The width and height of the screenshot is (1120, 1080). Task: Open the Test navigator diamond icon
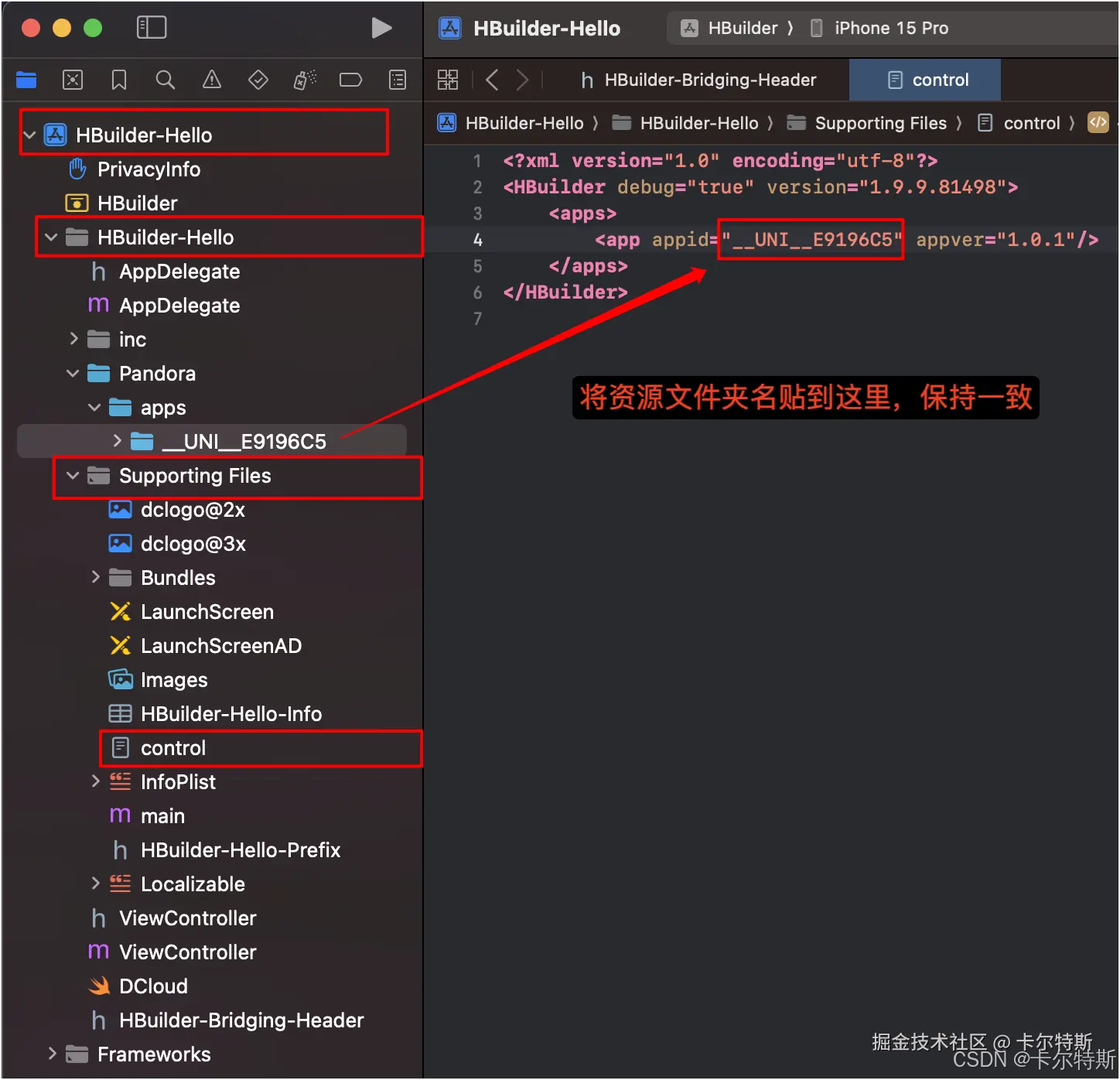point(258,80)
